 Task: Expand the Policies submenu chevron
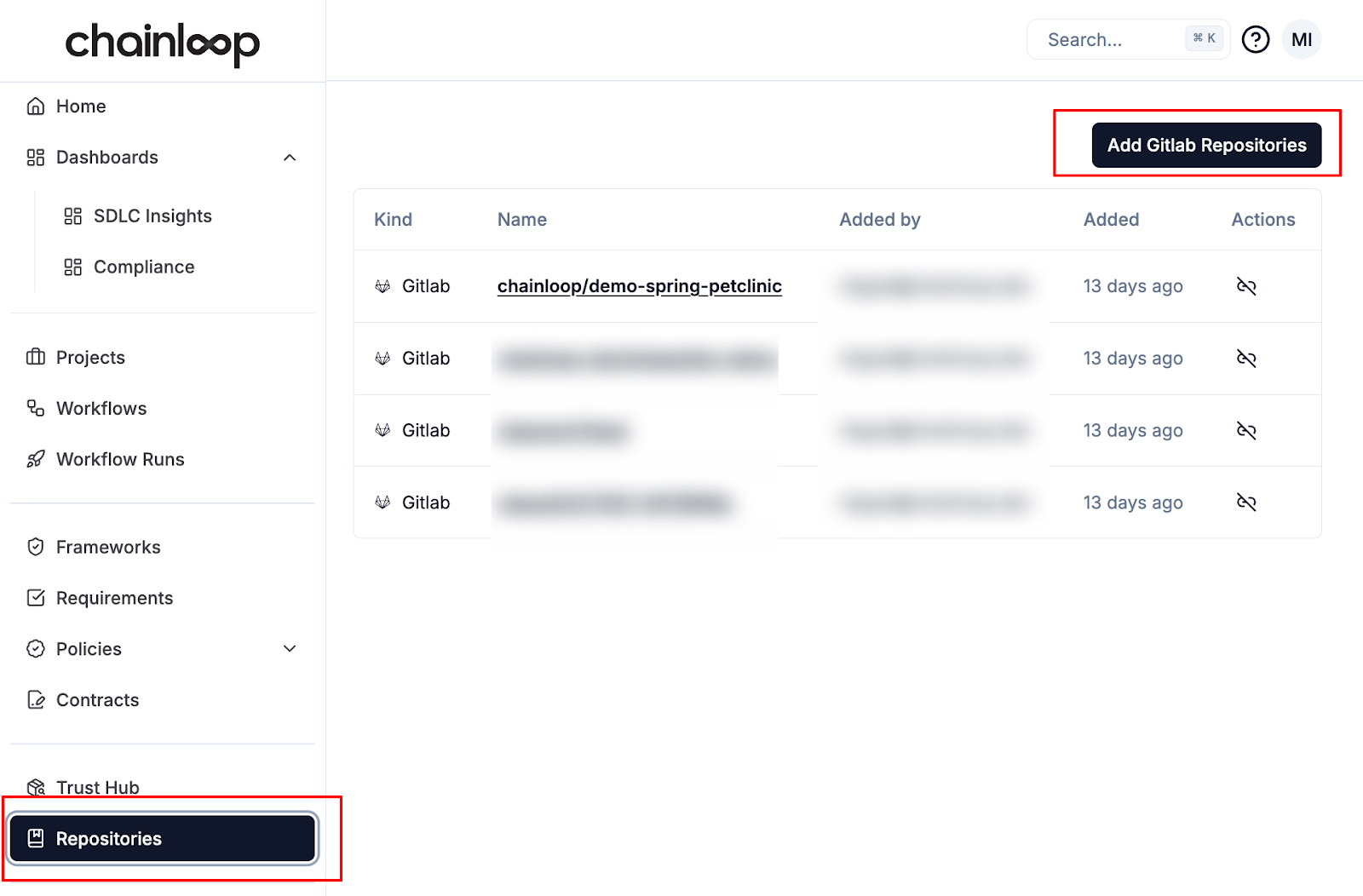click(290, 649)
